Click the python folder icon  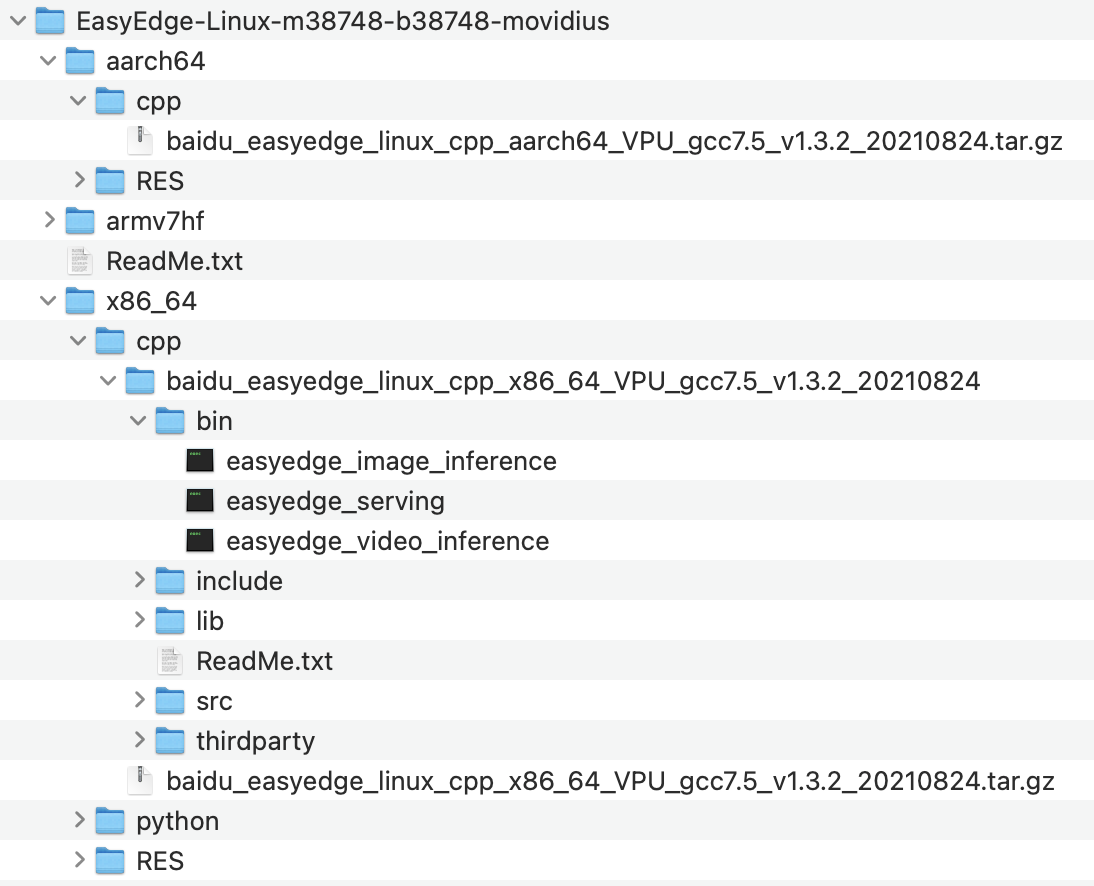click(110, 820)
